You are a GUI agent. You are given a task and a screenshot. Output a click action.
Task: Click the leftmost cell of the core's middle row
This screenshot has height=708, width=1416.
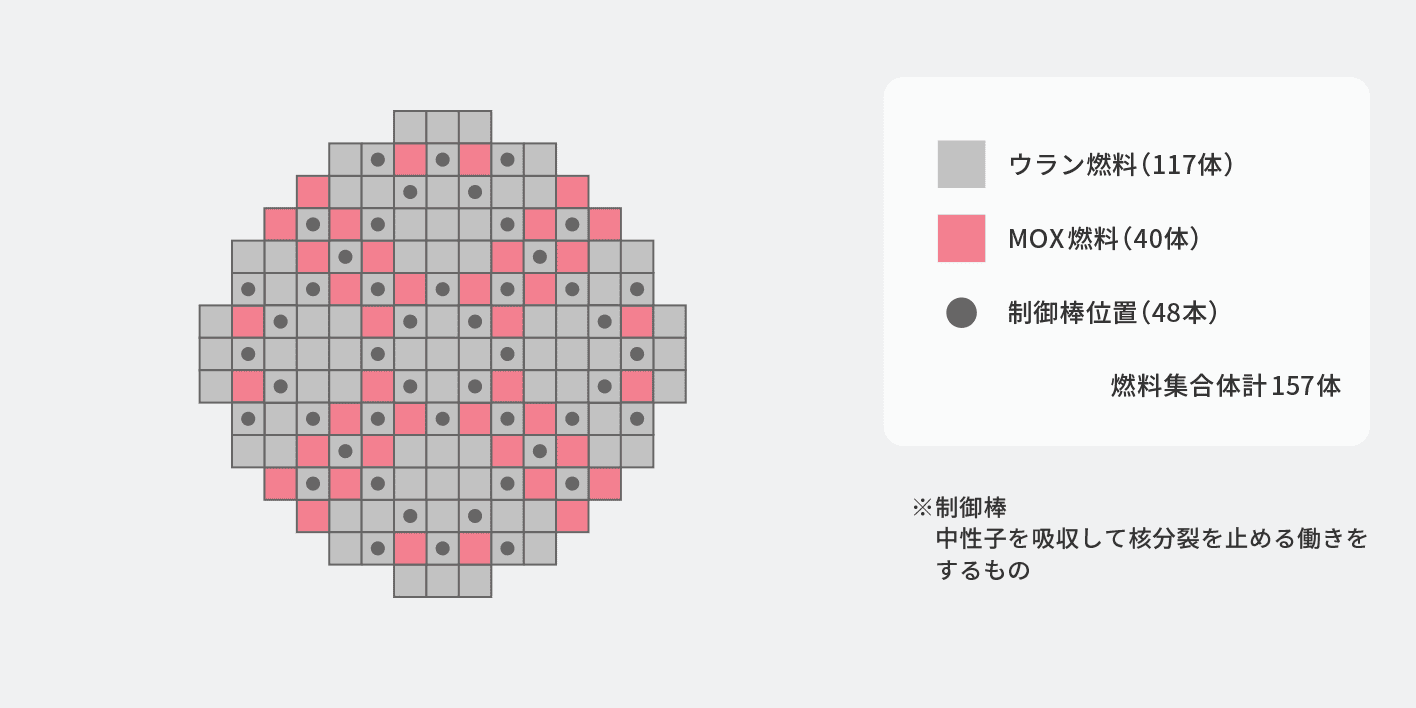point(215,353)
